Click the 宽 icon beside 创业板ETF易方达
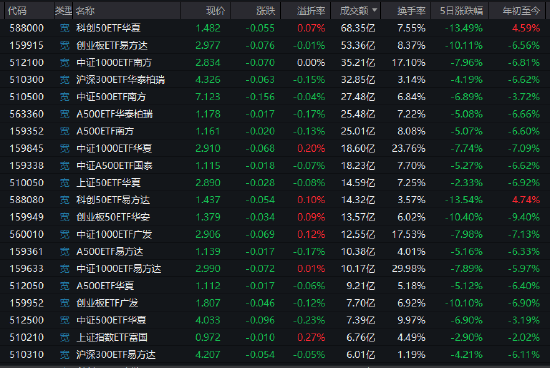Viewport: 550px width, 368px height. [x=65, y=45]
